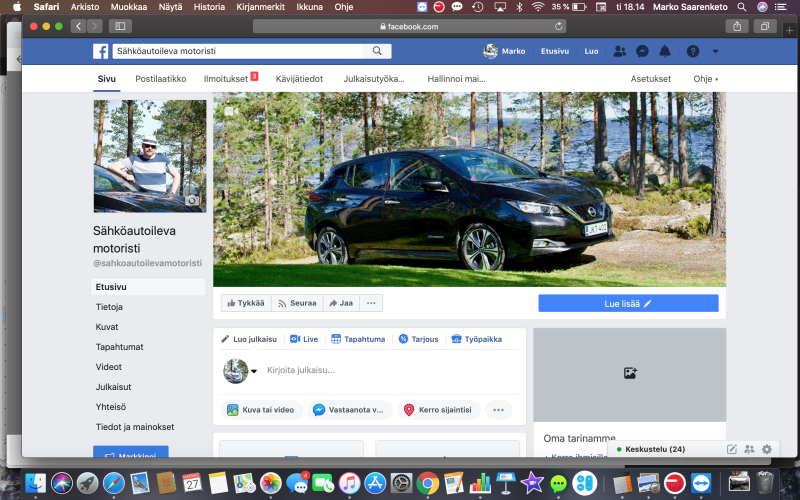Open friend requests icon in header
The height and width of the screenshot is (500, 800).
(x=620, y=51)
